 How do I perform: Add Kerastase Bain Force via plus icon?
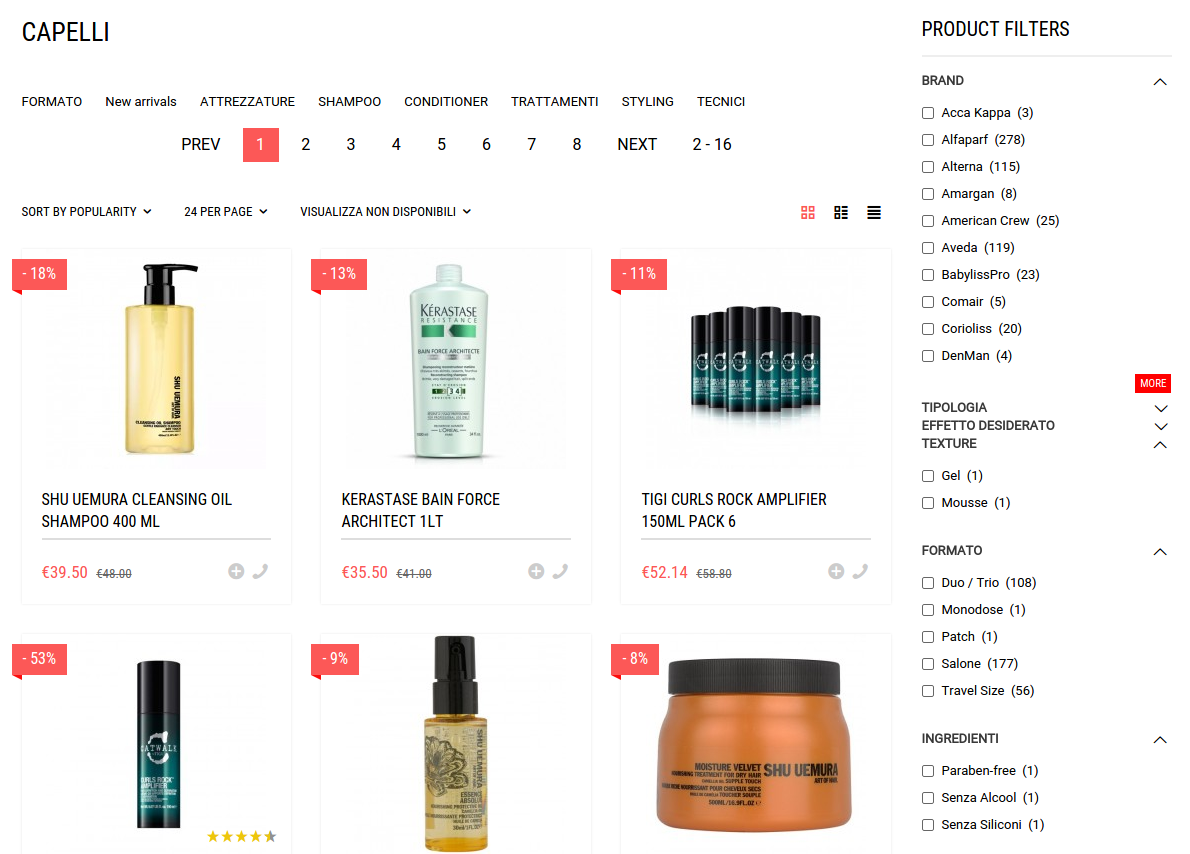point(536,572)
